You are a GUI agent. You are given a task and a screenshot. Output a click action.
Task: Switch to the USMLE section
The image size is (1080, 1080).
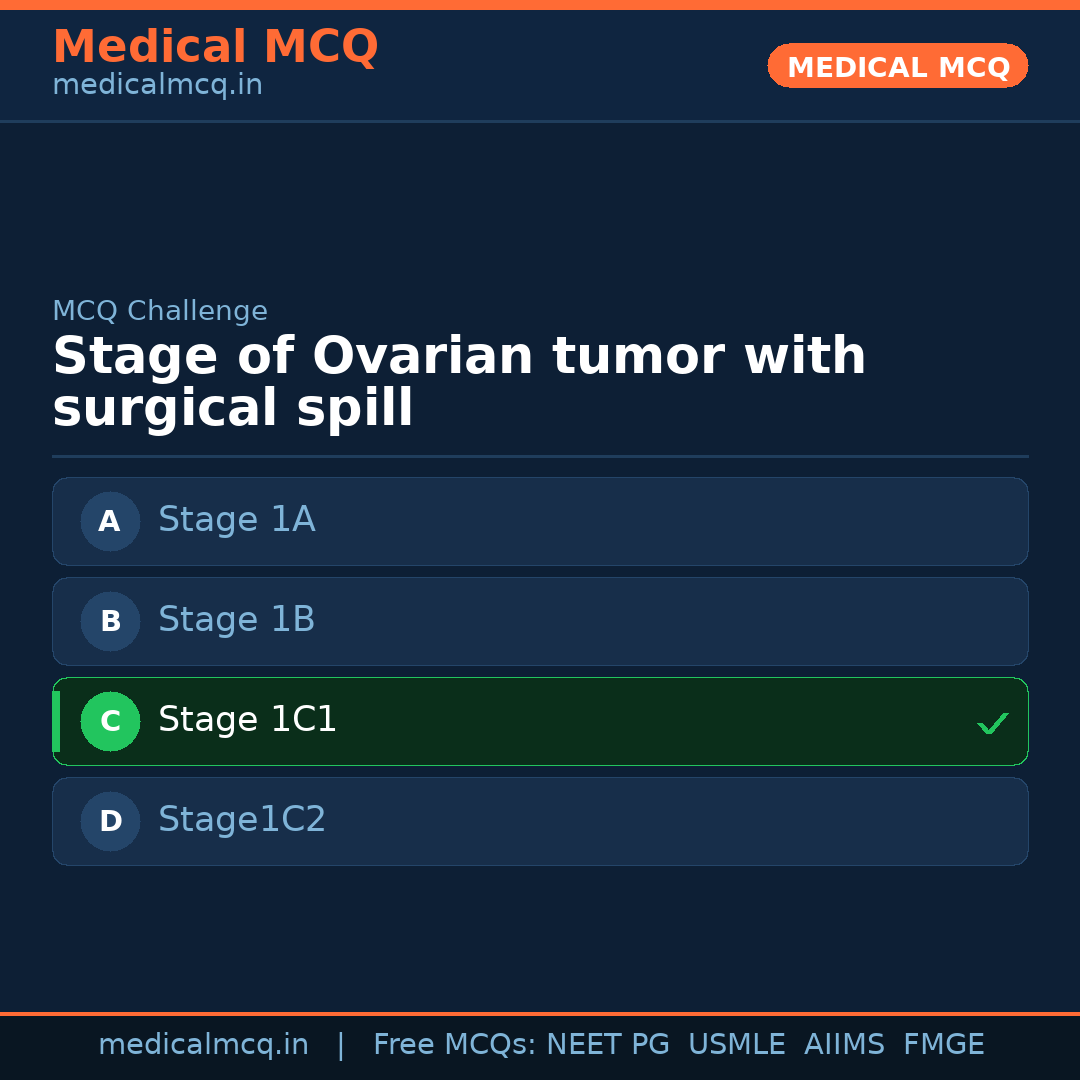[x=737, y=1044]
